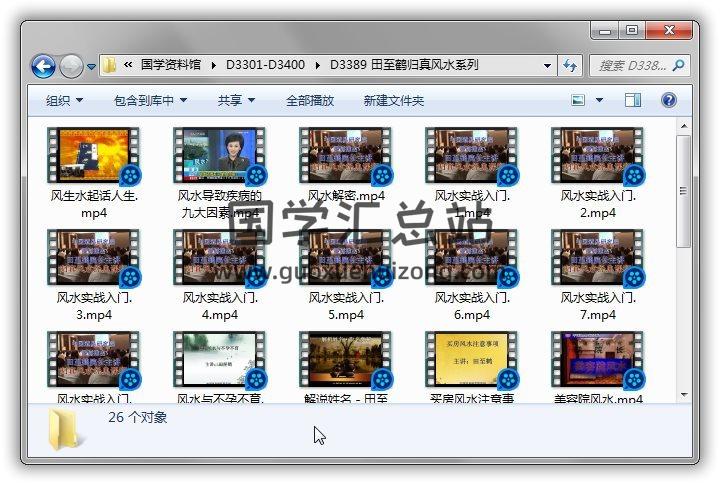Click the Forward navigation arrow button
The height and width of the screenshot is (485, 720).
[x=71, y=66]
